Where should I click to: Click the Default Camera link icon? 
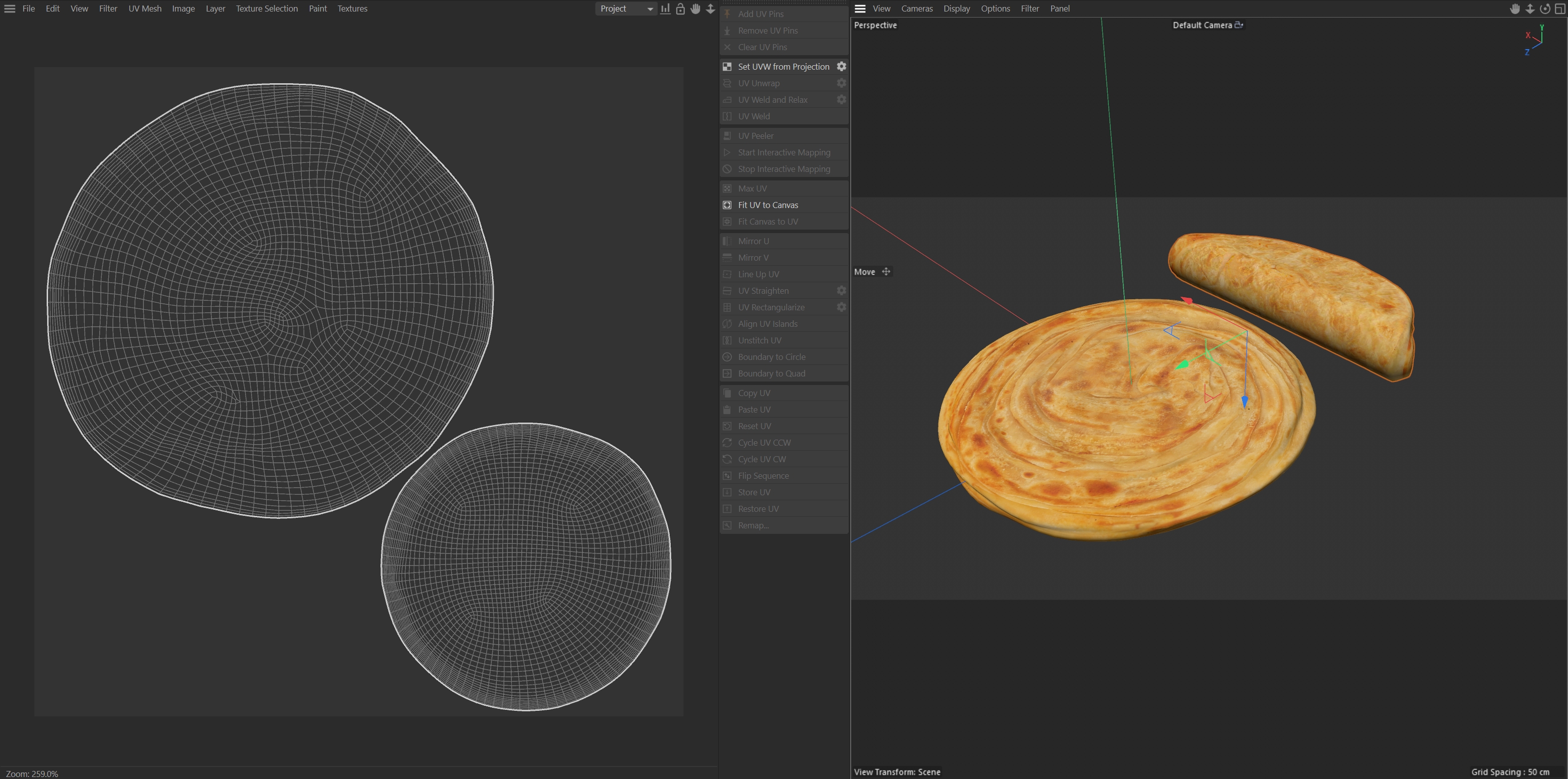click(1239, 25)
